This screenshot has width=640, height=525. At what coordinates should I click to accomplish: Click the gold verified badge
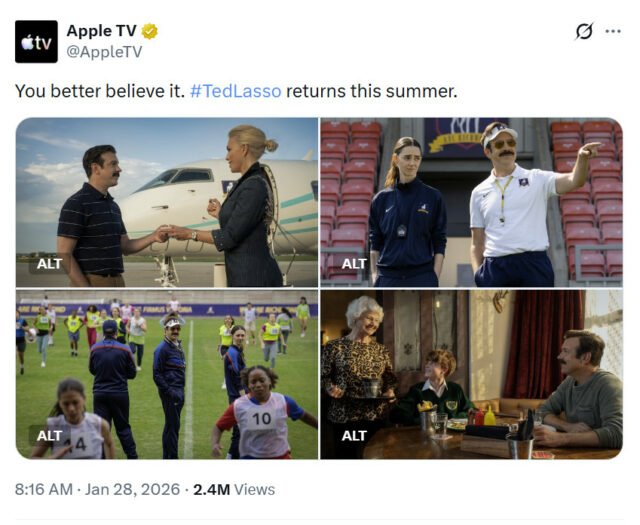150,31
